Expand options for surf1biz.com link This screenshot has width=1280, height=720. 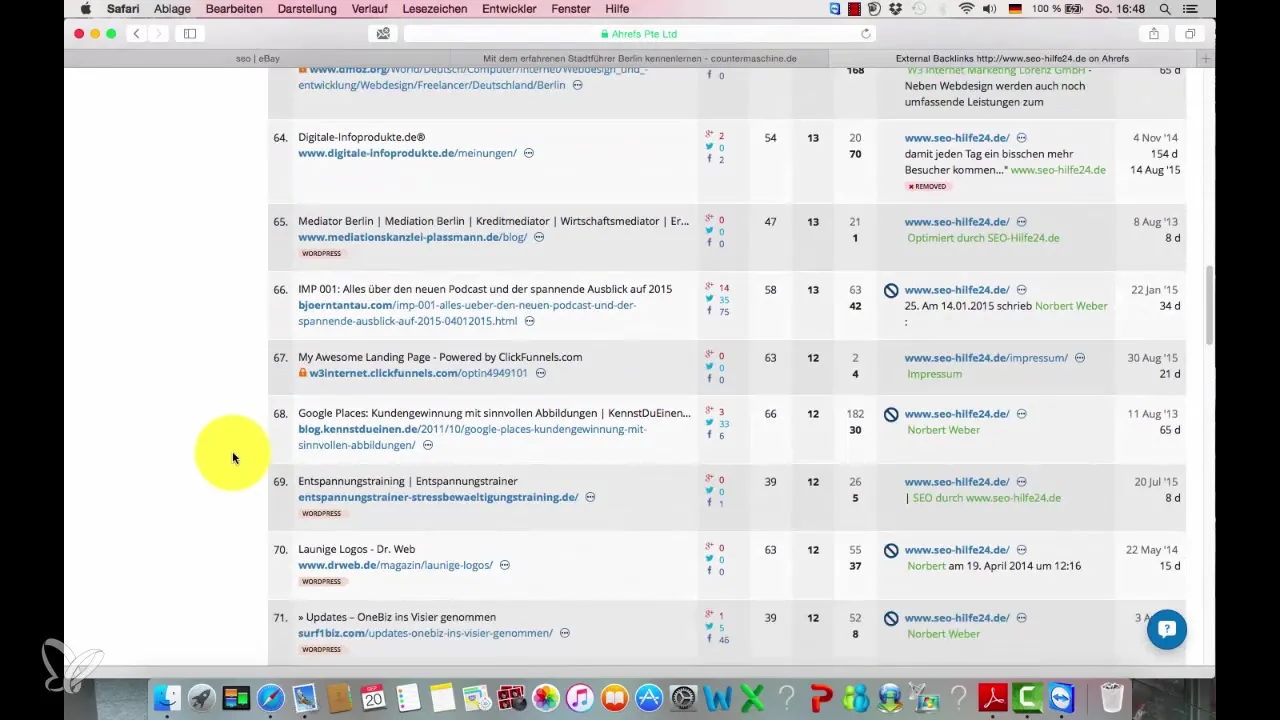(565, 633)
